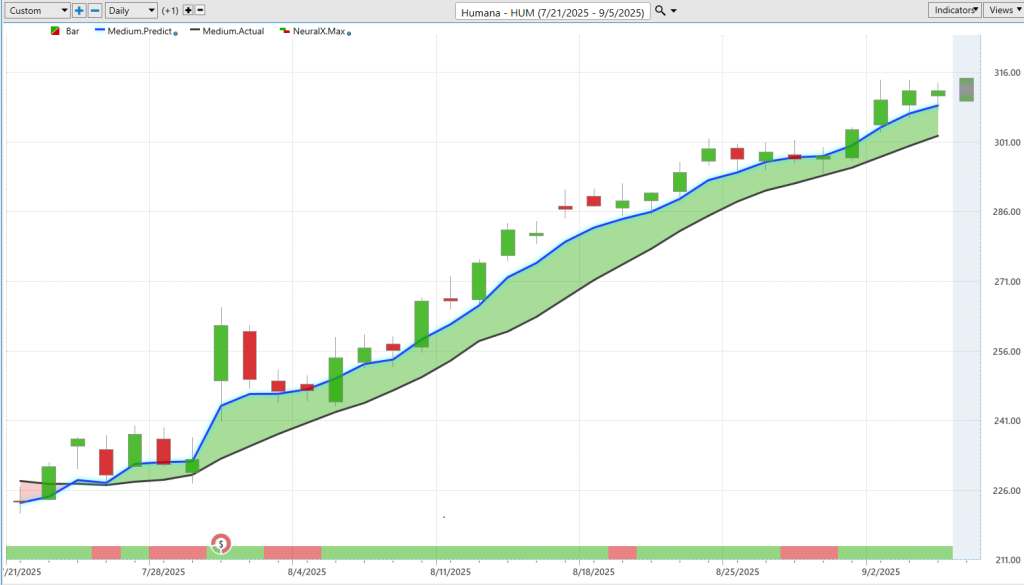The height and width of the screenshot is (585, 1024).
Task: Click the NeuralX.Max legend icon
Action: 284,32
